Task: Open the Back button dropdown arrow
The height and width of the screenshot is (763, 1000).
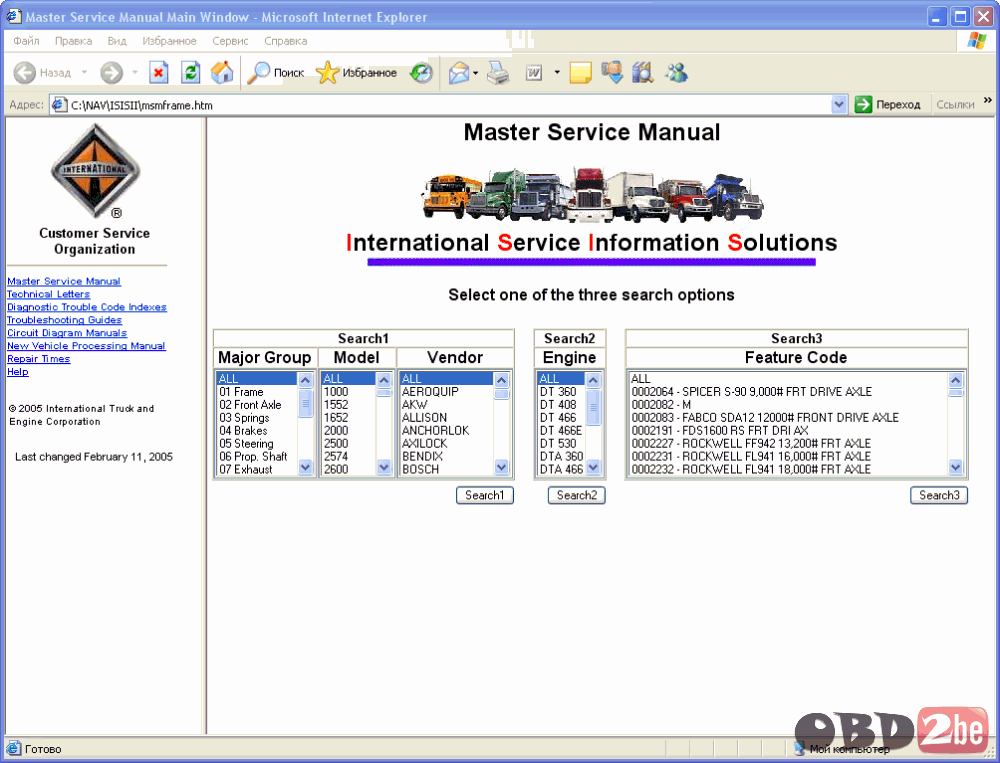Action: point(84,73)
